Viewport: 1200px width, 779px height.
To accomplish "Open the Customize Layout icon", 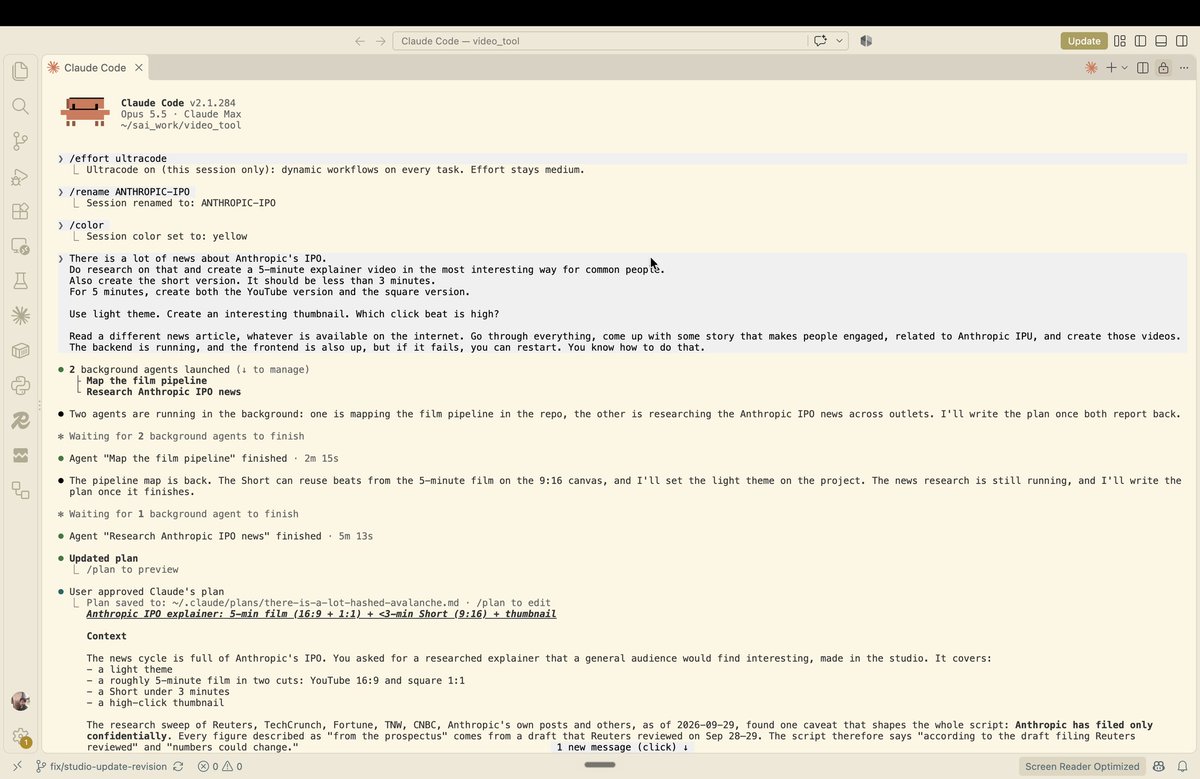I will tap(1120, 41).
